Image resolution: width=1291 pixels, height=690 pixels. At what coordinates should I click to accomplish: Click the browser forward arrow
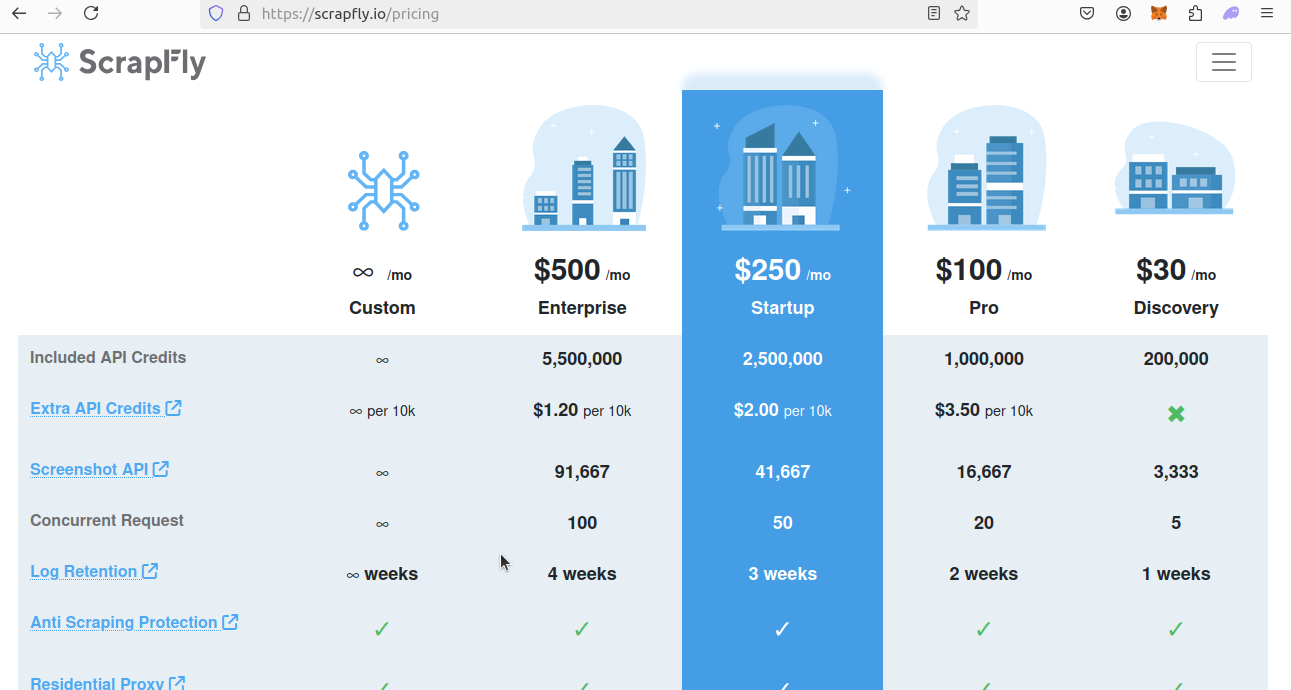55,14
